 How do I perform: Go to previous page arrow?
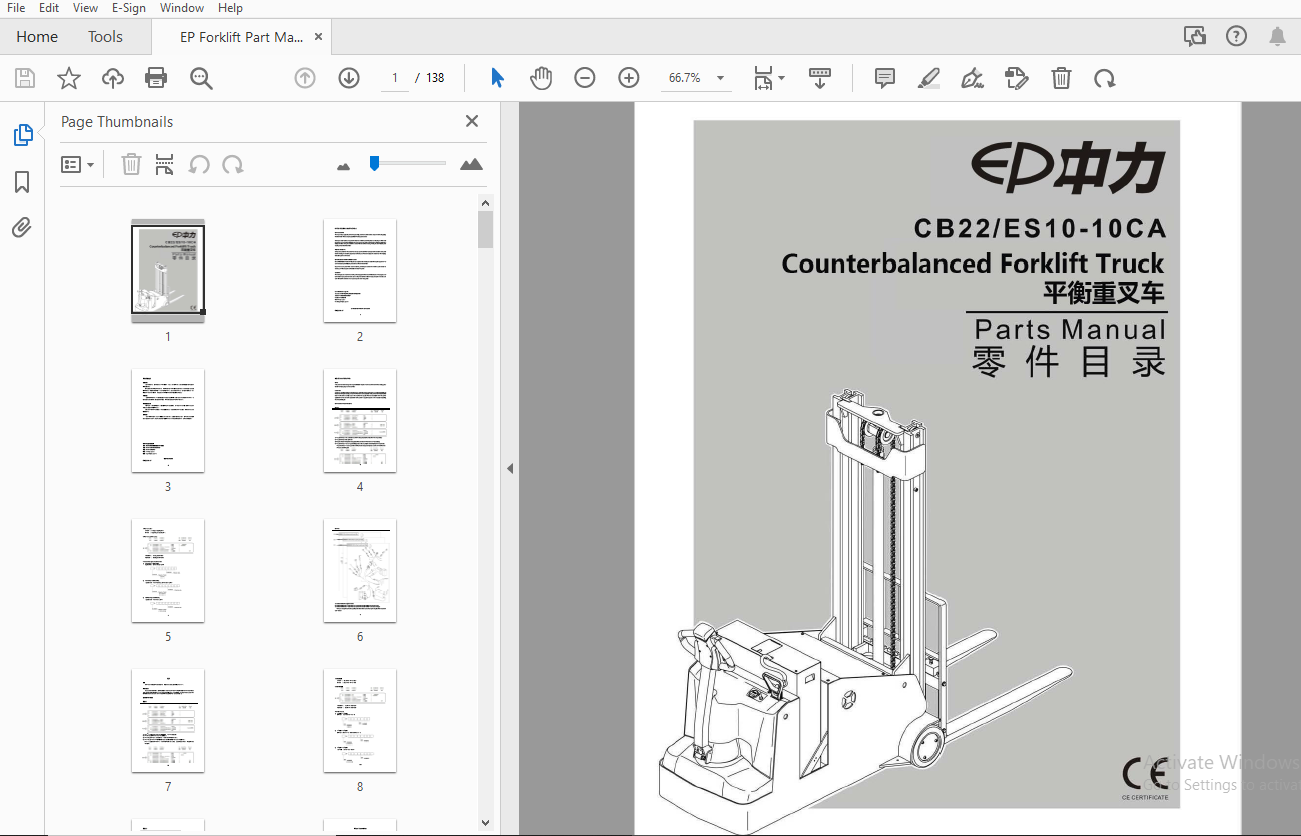pos(305,78)
